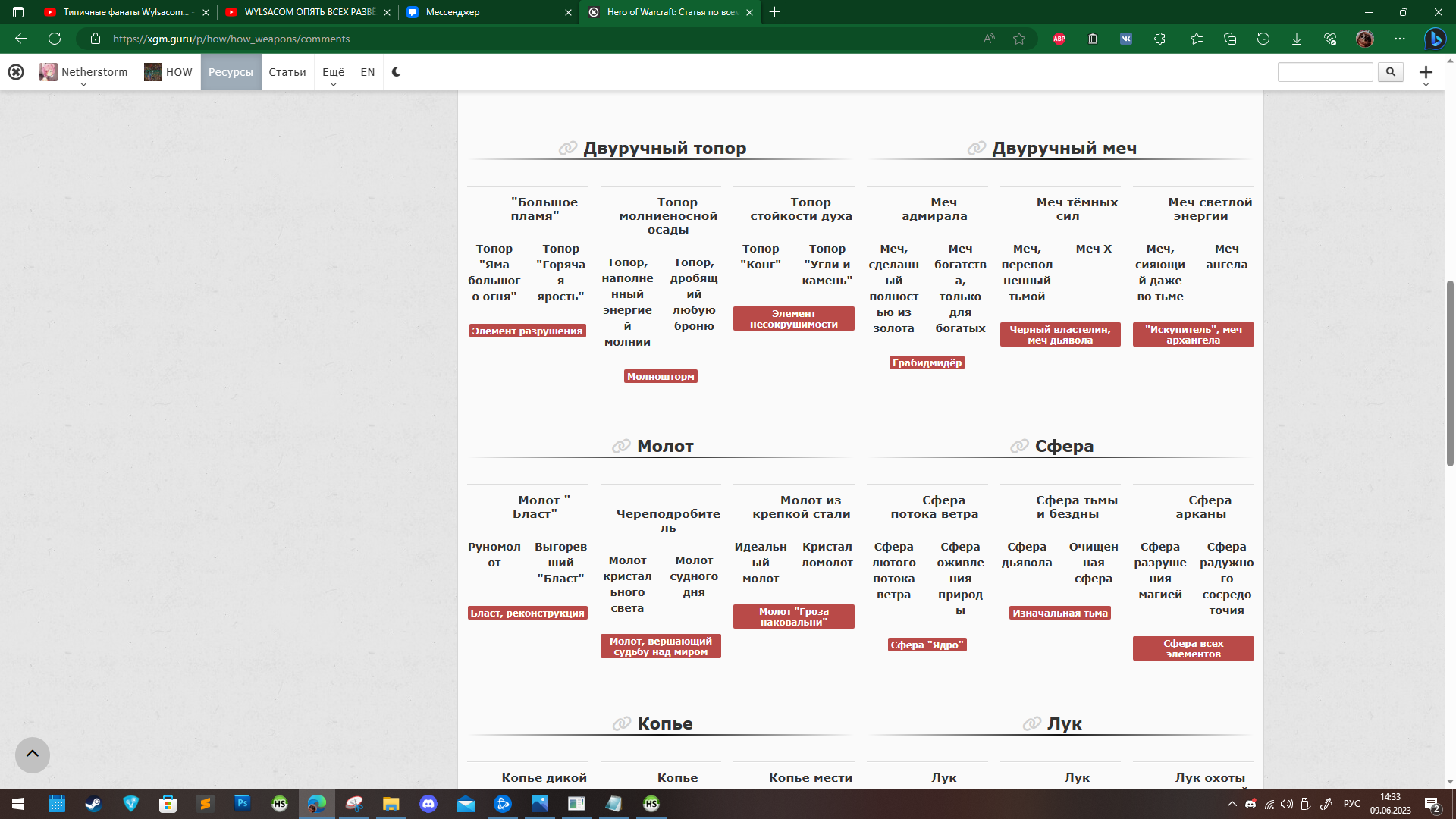
Task: Copy anchor link for Двуручный топор heading
Action: click(567, 149)
